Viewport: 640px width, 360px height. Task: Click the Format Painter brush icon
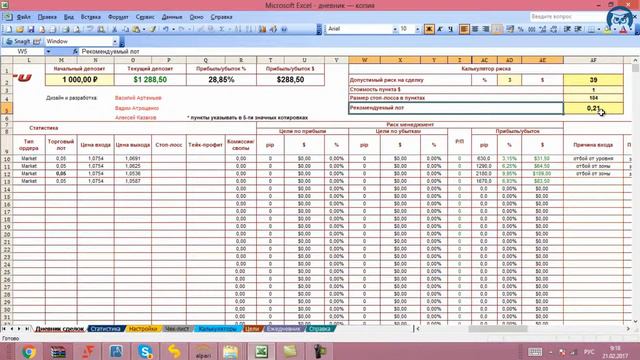[x=153, y=29]
